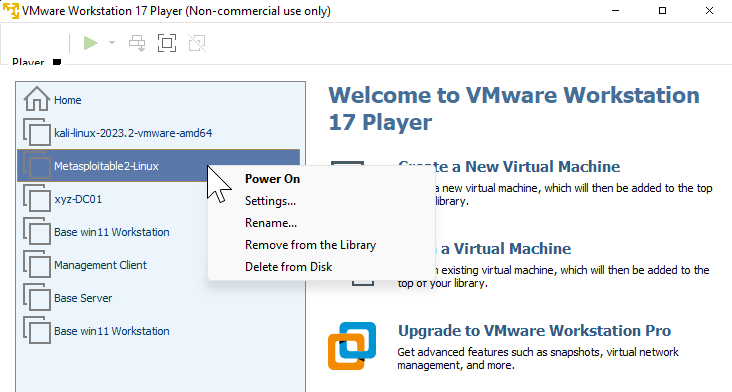Choose Rename... from the context menu
The width and height of the screenshot is (732, 392).
coord(322,223)
